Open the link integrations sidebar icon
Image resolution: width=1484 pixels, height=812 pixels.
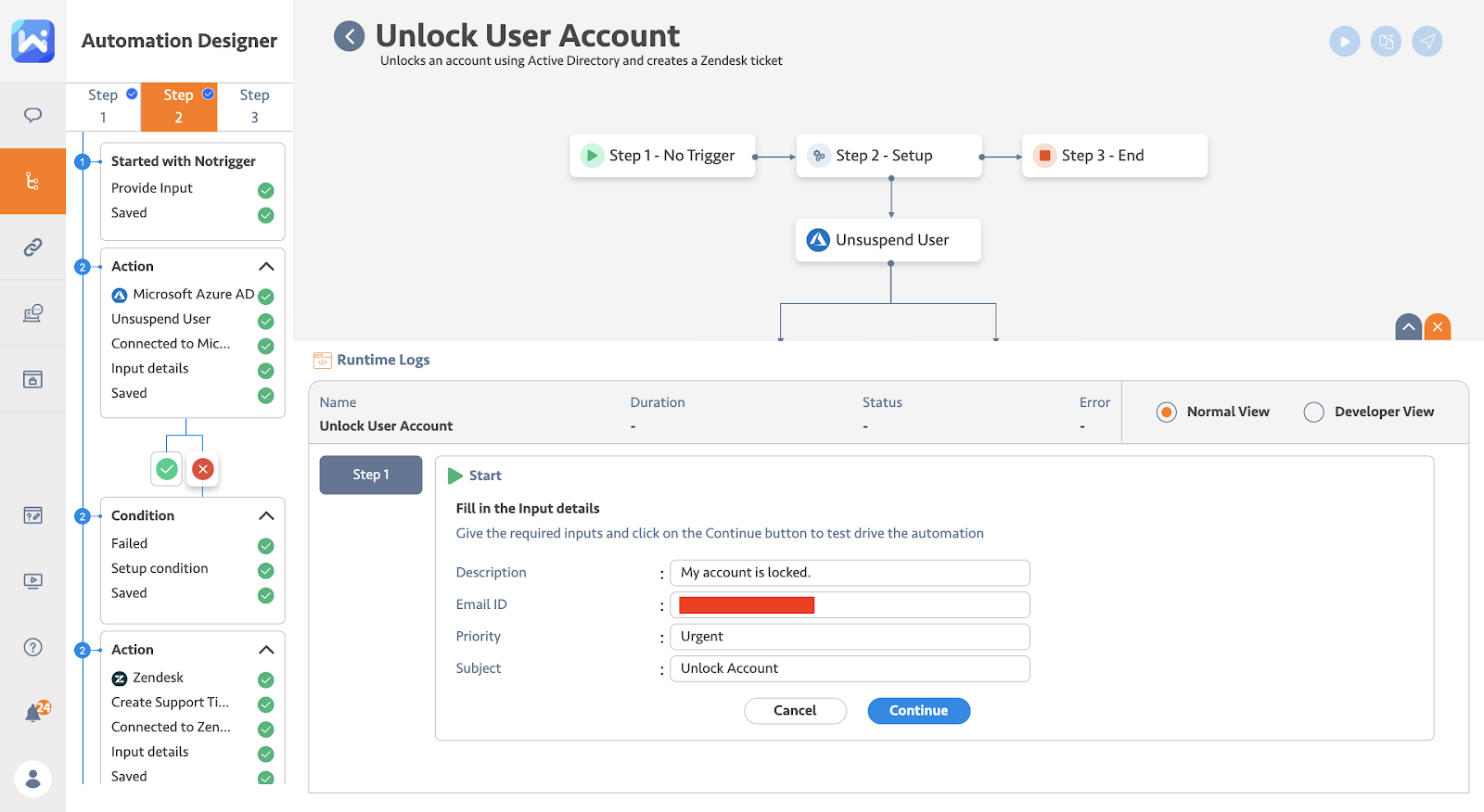pyautogui.click(x=32, y=247)
